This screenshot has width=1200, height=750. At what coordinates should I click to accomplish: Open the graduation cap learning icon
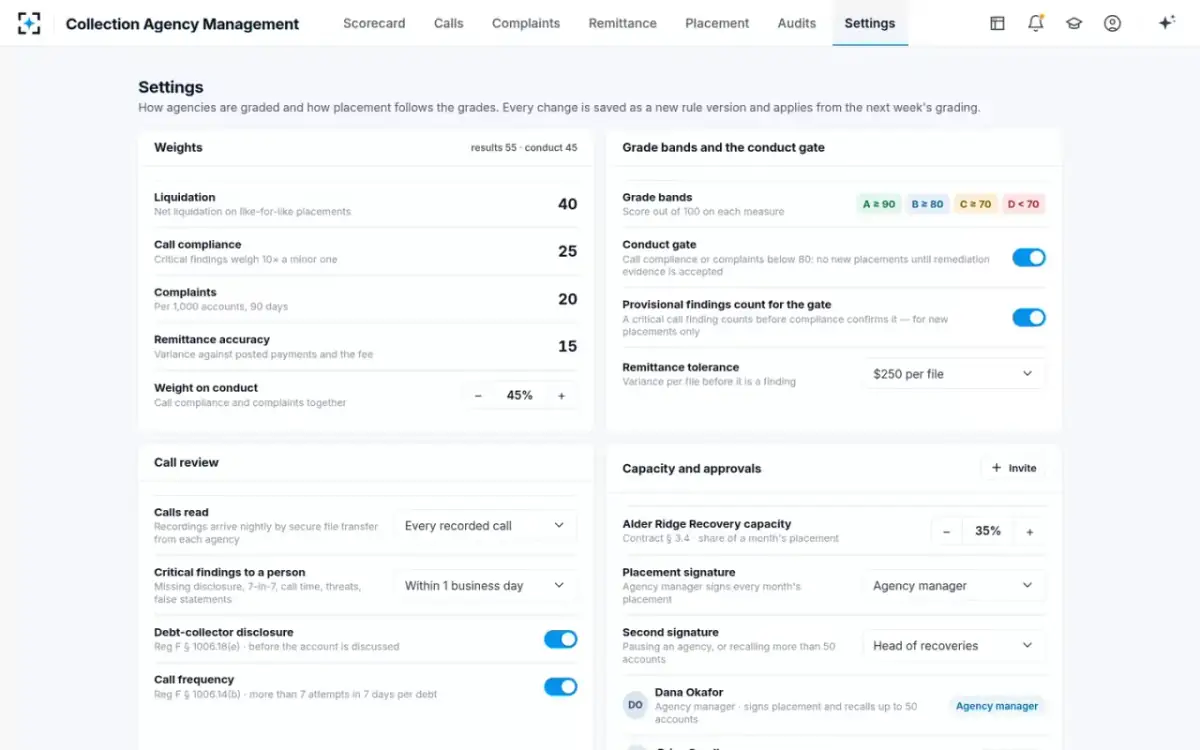(1074, 23)
